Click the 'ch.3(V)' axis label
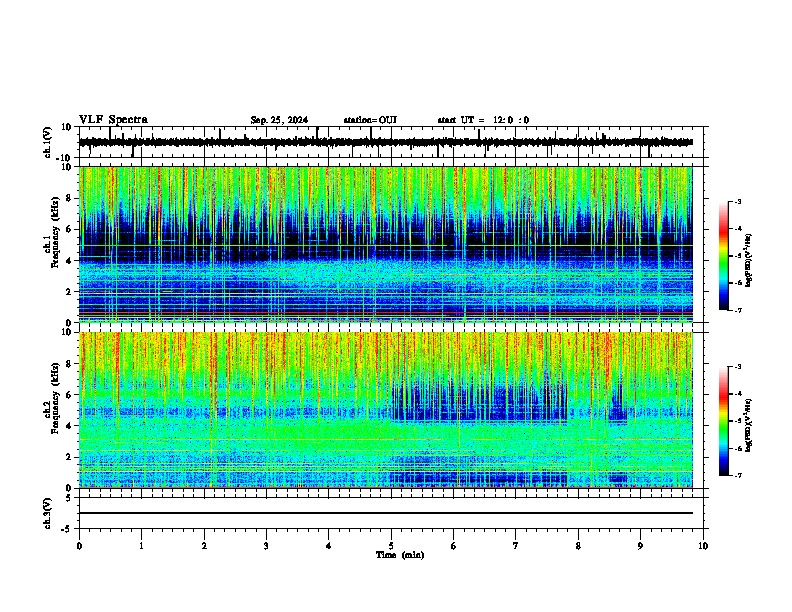 click(x=48, y=513)
